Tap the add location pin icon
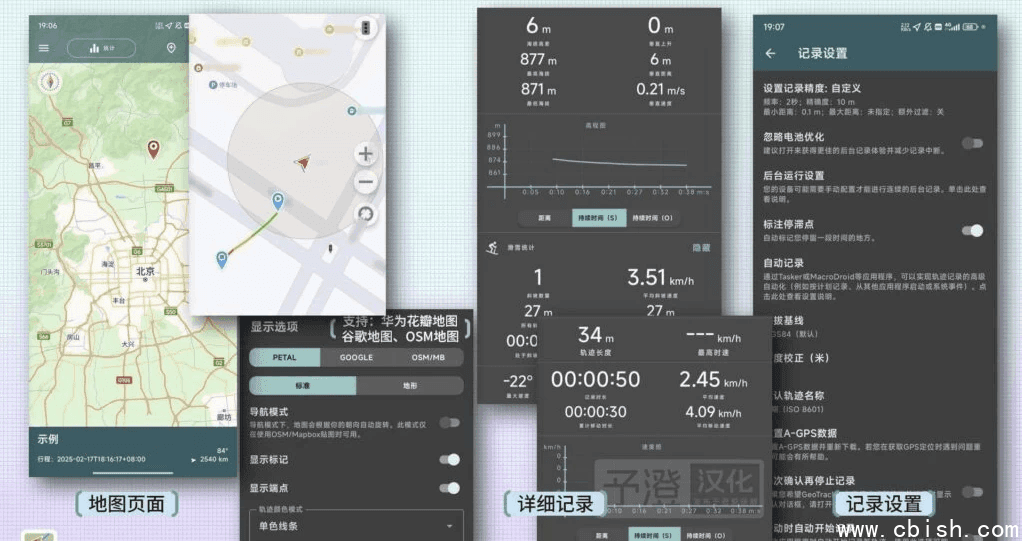The height and width of the screenshot is (541, 1022). point(171,48)
